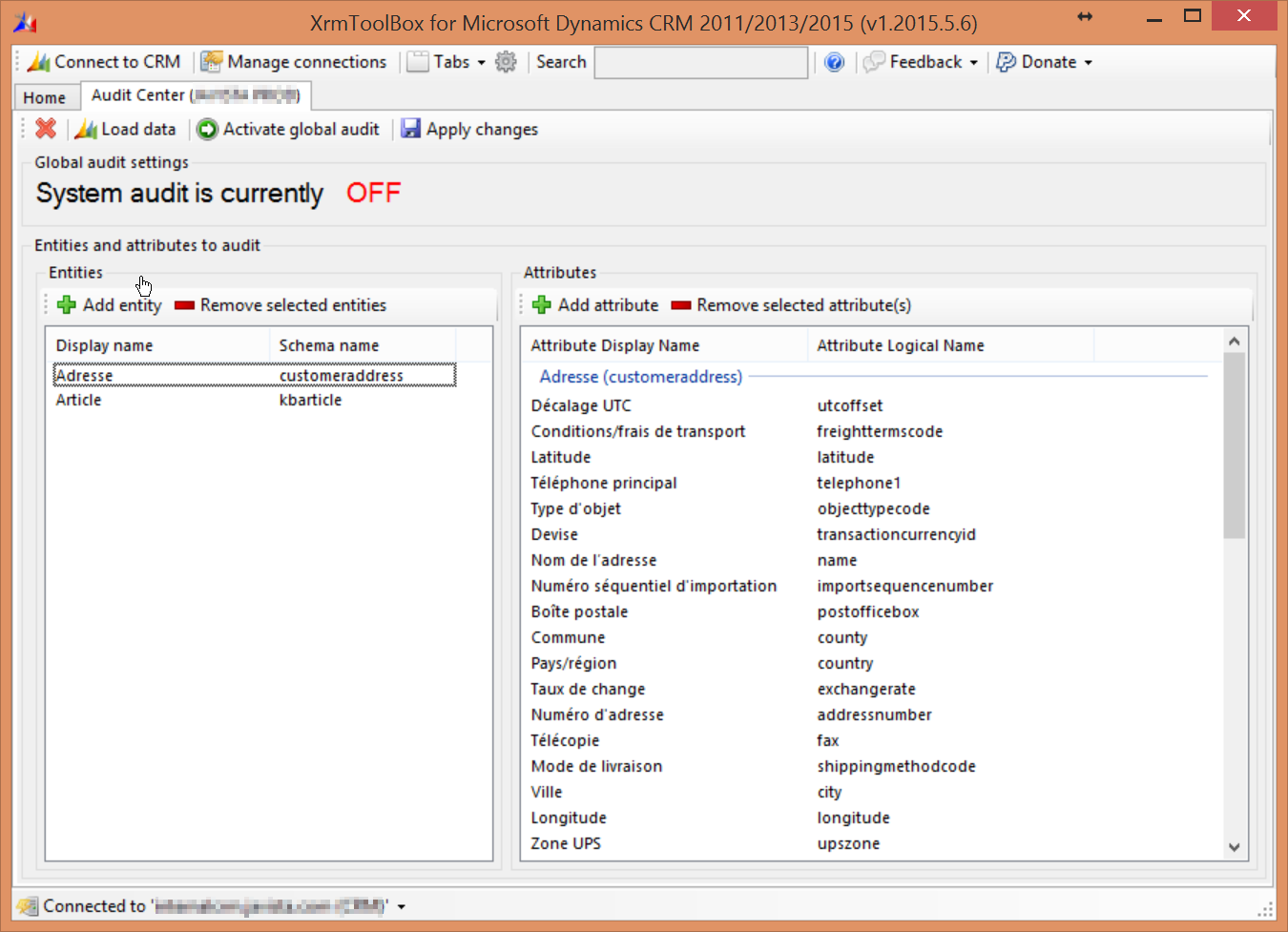Collapse the Adresse (customeraddress) group header
1288x932 pixels.
click(x=640, y=377)
